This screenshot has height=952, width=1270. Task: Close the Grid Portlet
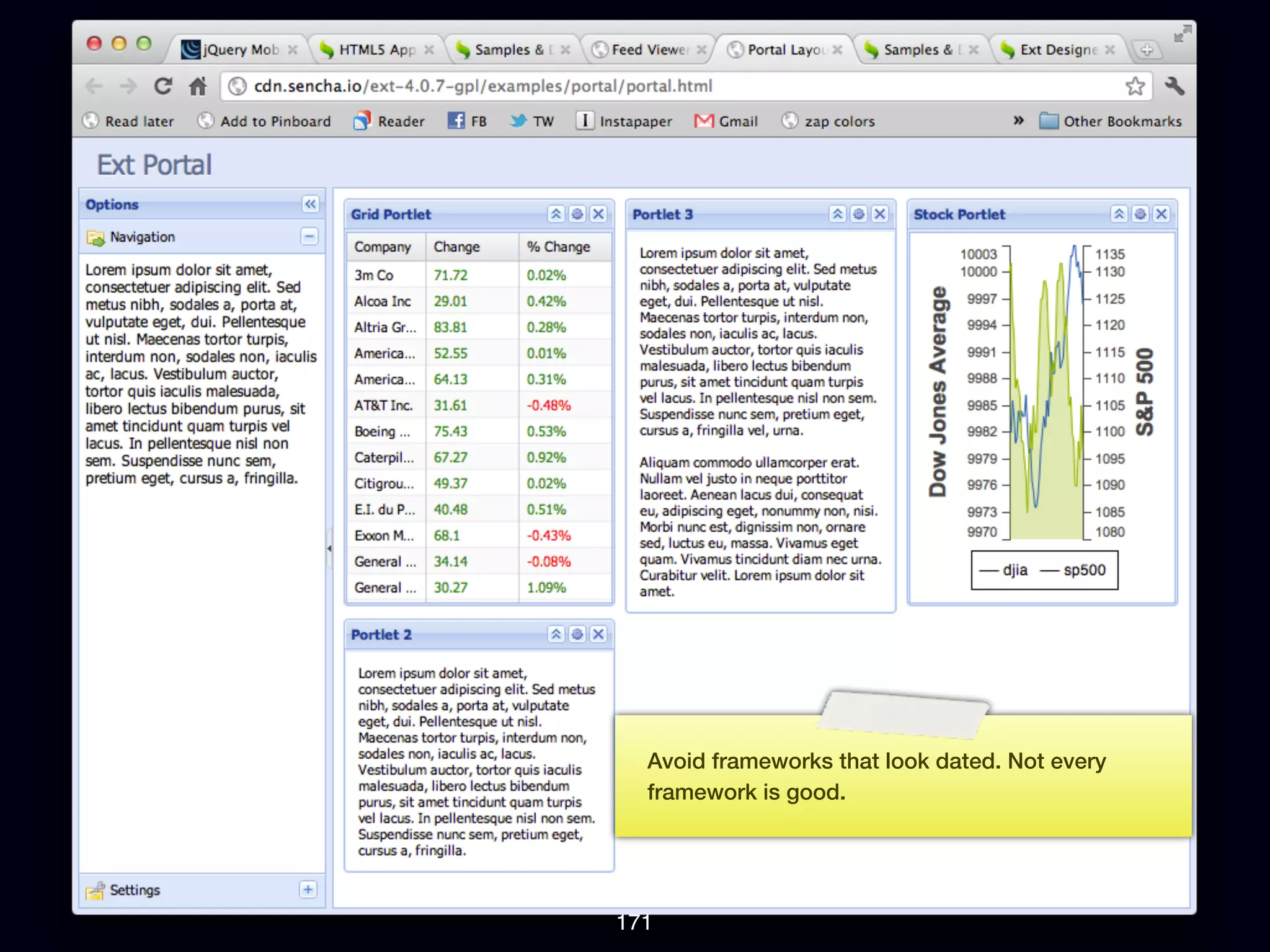(598, 214)
